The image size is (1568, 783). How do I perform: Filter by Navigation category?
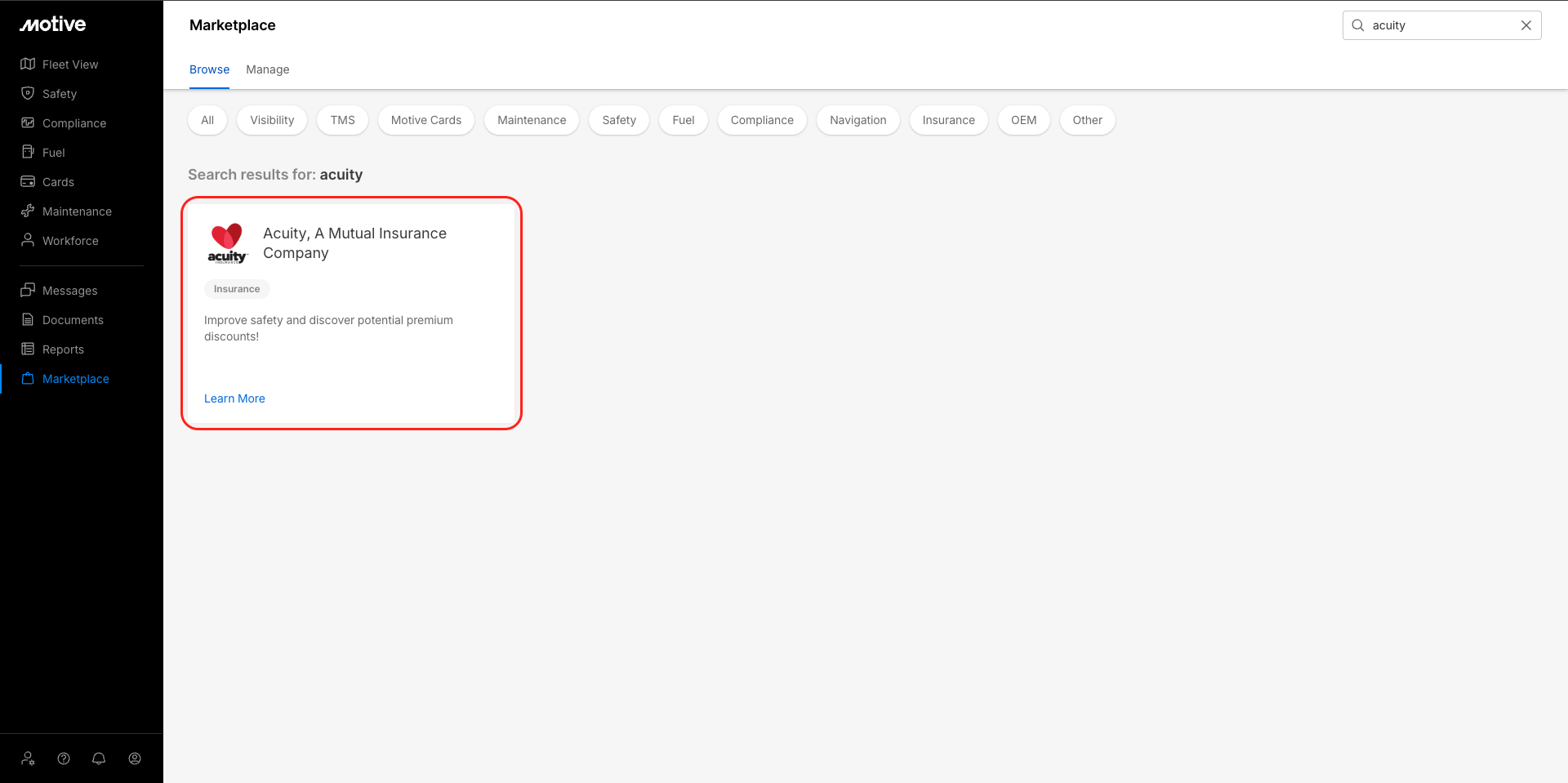pos(858,120)
